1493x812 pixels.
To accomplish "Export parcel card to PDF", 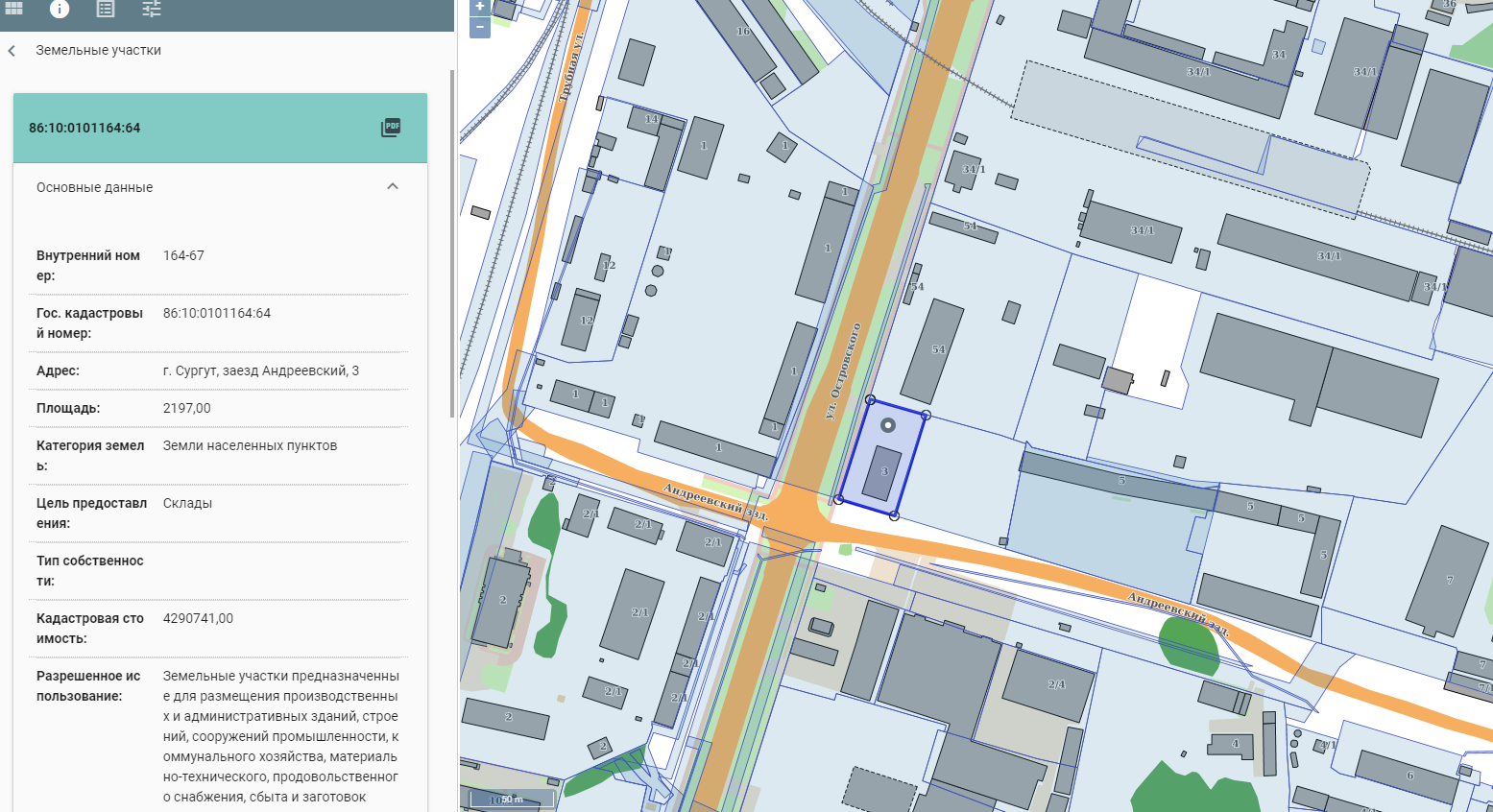I will click(391, 128).
